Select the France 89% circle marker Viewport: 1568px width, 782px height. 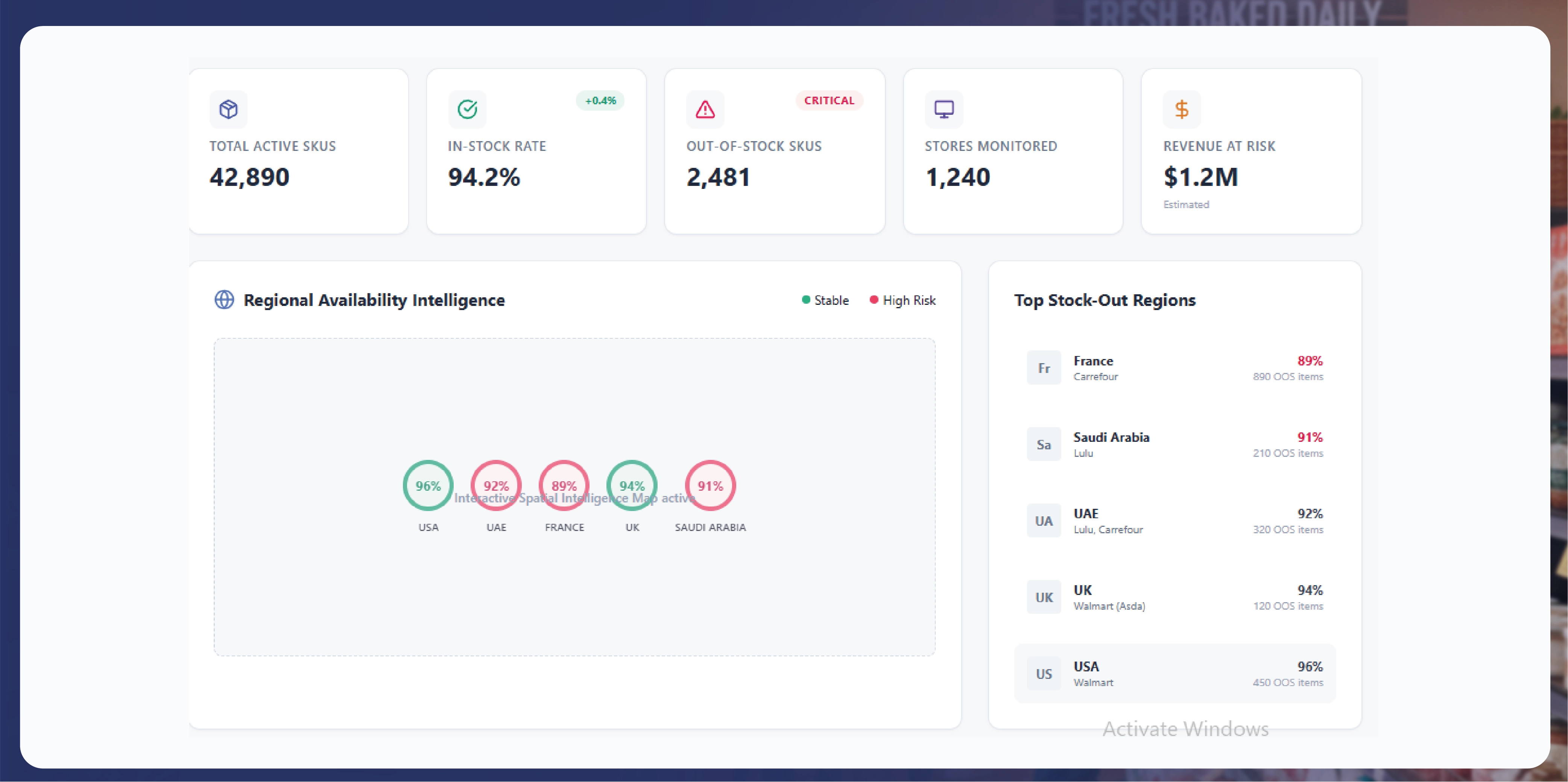pos(564,485)
